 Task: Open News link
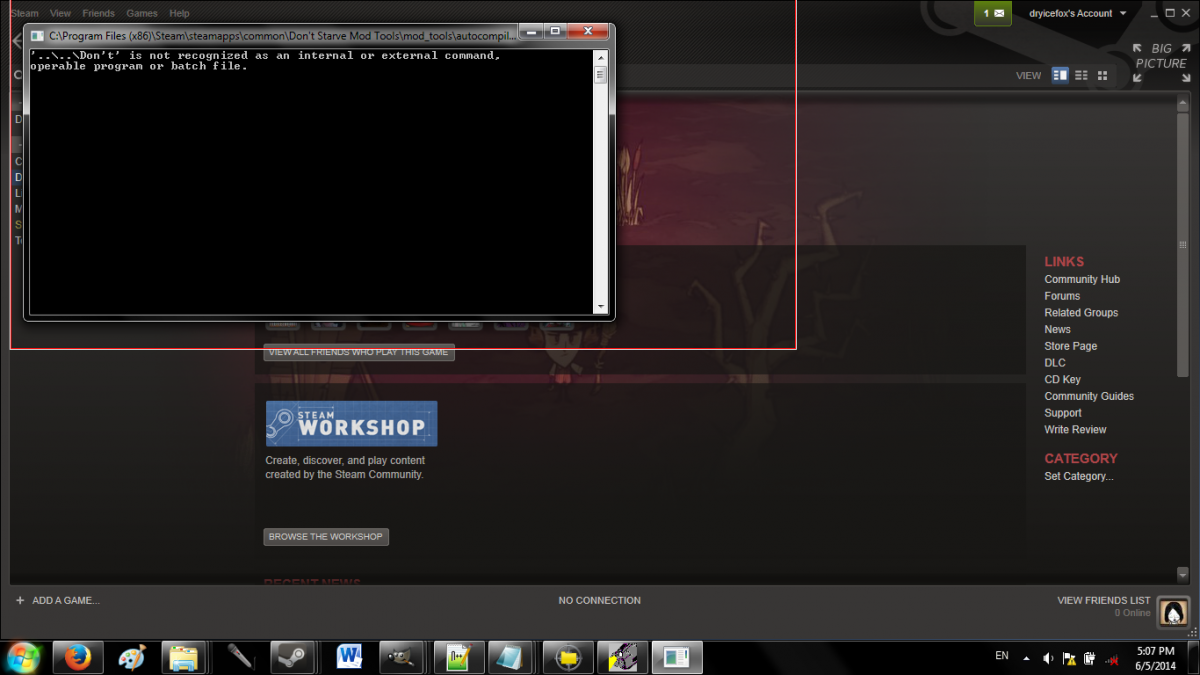pos(1057,329)
